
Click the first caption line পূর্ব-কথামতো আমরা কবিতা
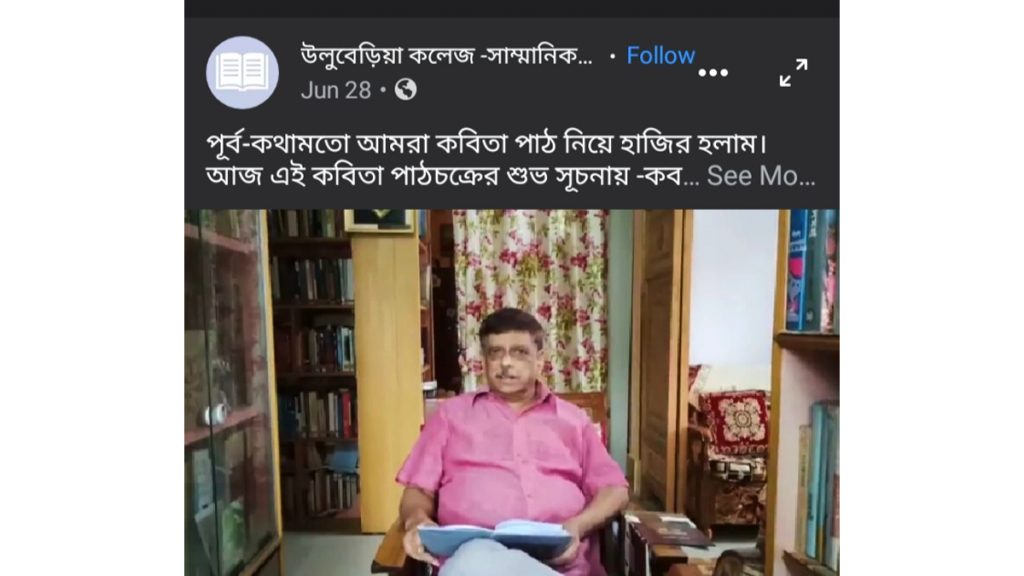tap(487, 144)
